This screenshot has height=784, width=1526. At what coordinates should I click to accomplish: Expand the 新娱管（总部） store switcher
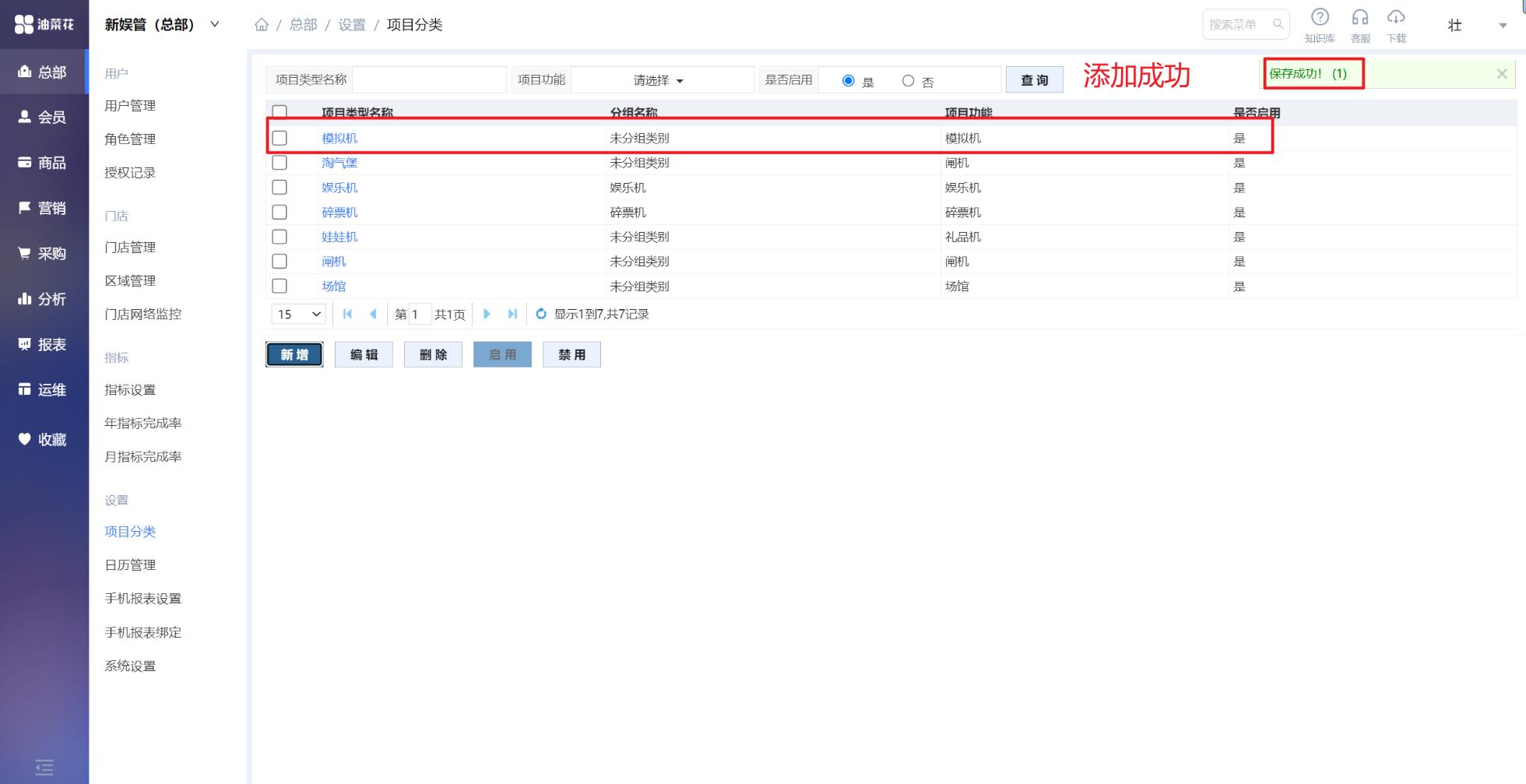point(215,25)
